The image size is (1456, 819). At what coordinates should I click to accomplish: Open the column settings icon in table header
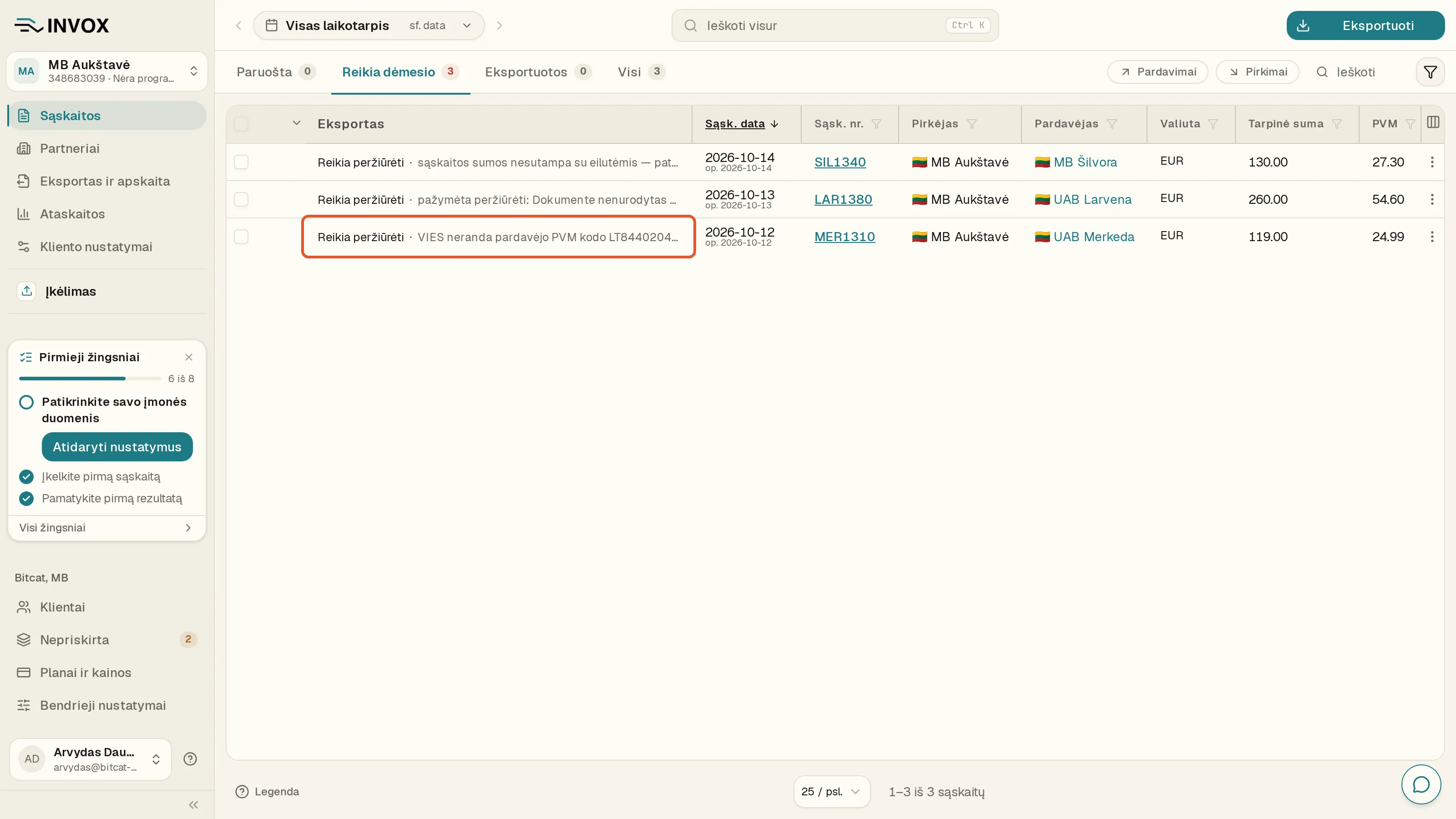pos(1433,123)
